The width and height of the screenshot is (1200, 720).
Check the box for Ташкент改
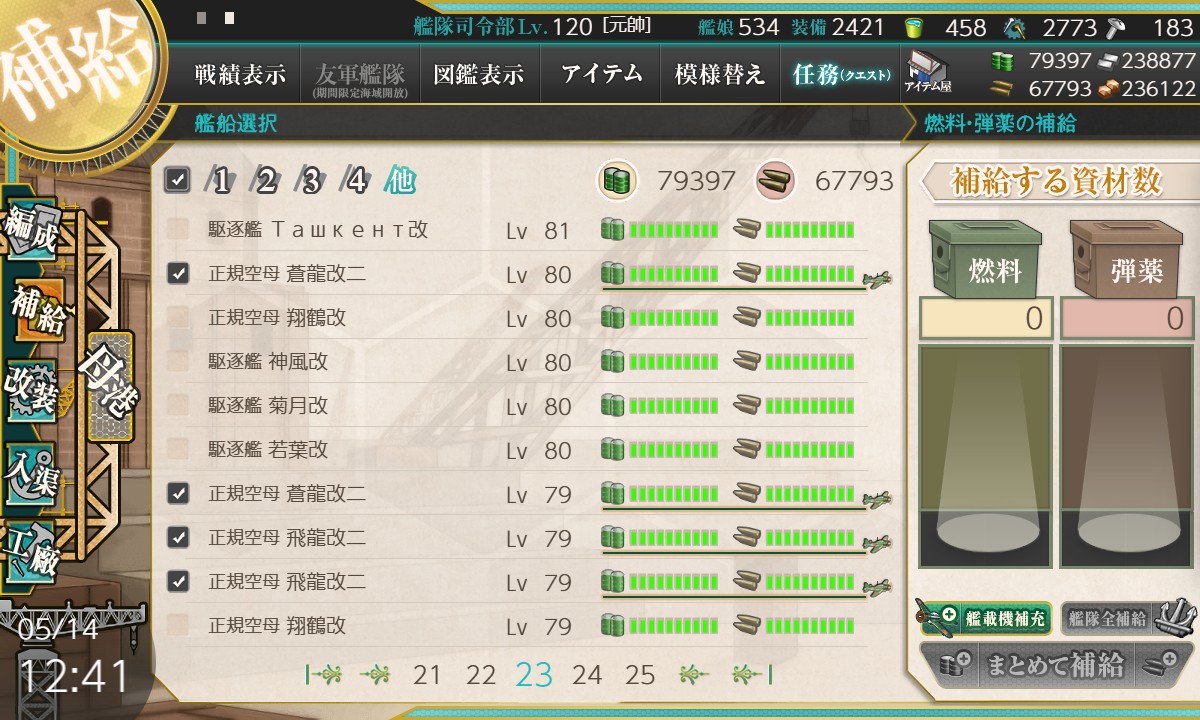point(178,230)
